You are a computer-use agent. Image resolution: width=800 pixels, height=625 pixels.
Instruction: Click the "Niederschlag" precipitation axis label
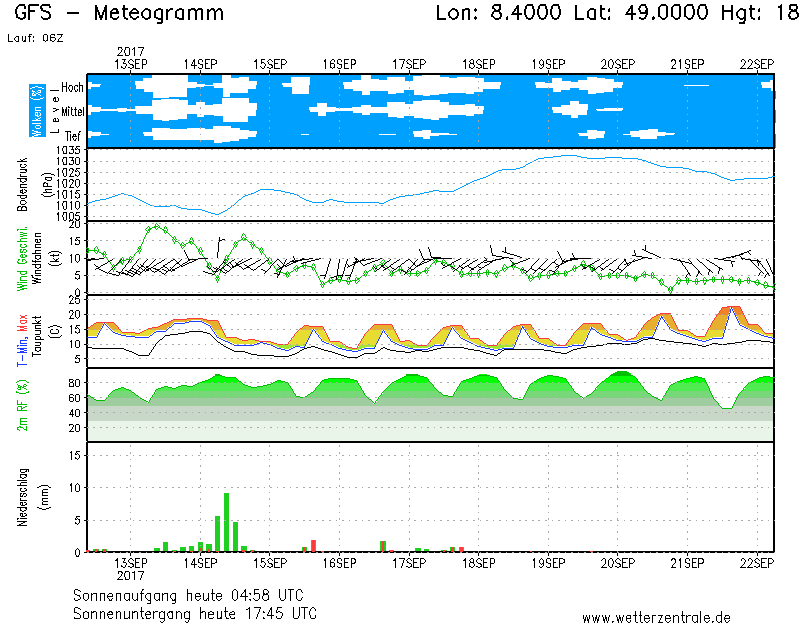click(x=22, y=497)
